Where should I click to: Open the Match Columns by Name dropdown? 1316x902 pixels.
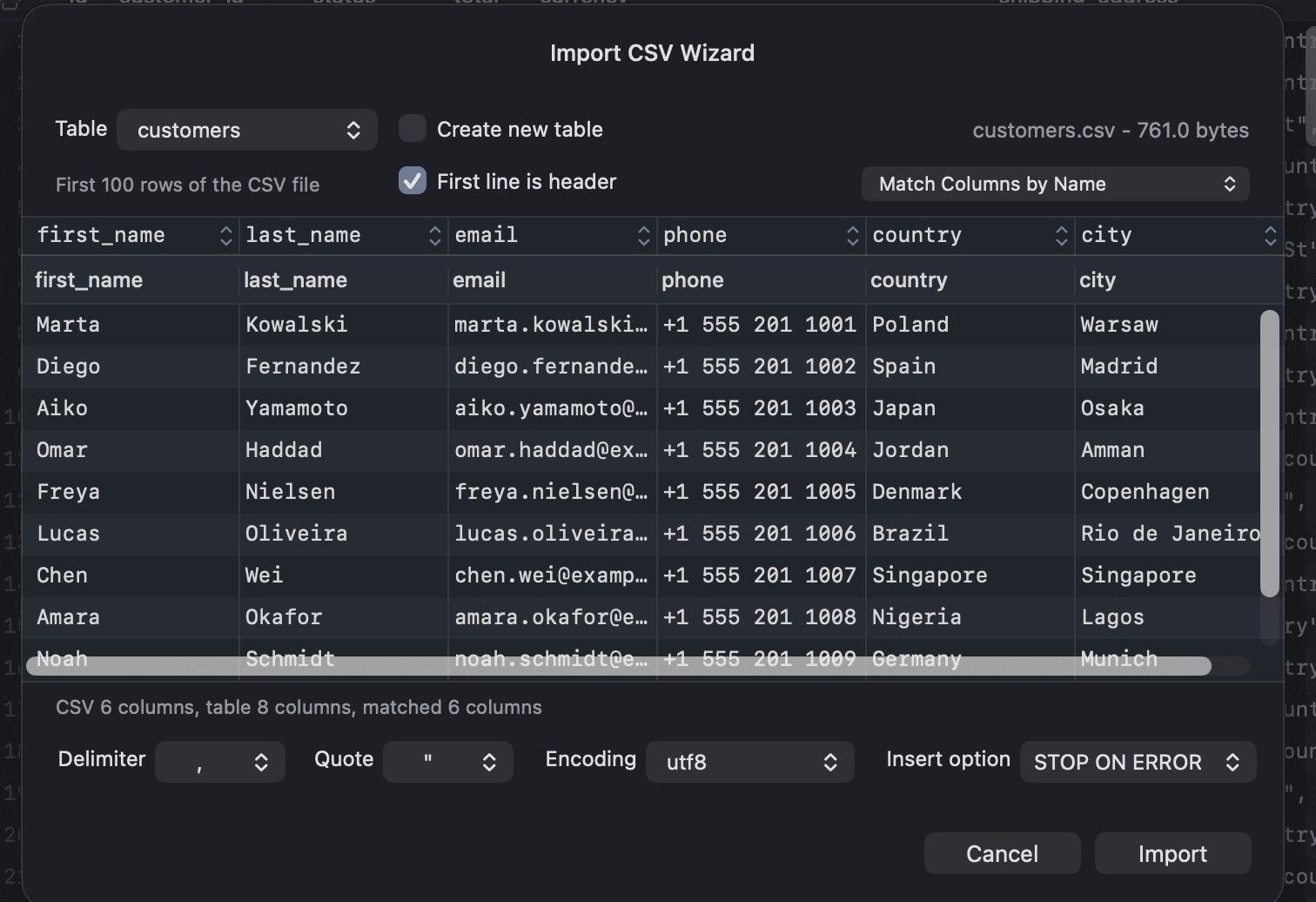coord(1056,184)
